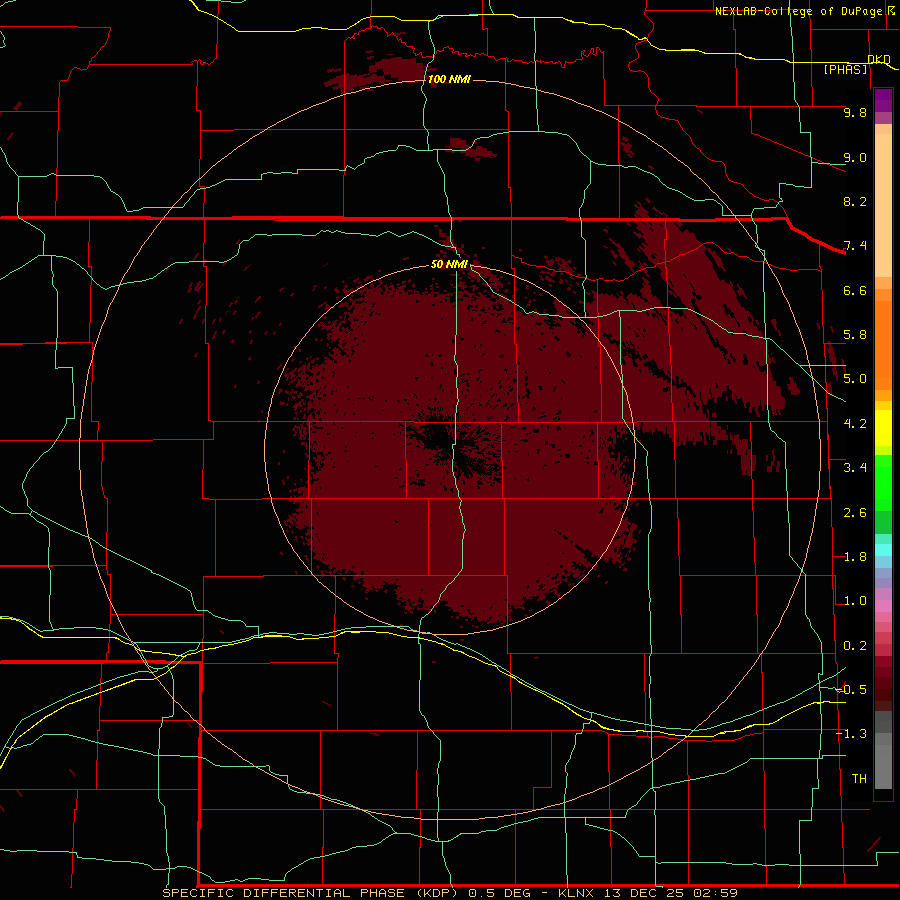The width and height of the screenshot is (900, 900).
Task: Click the -0.5 value on color scale
Action: pos(851,690)
